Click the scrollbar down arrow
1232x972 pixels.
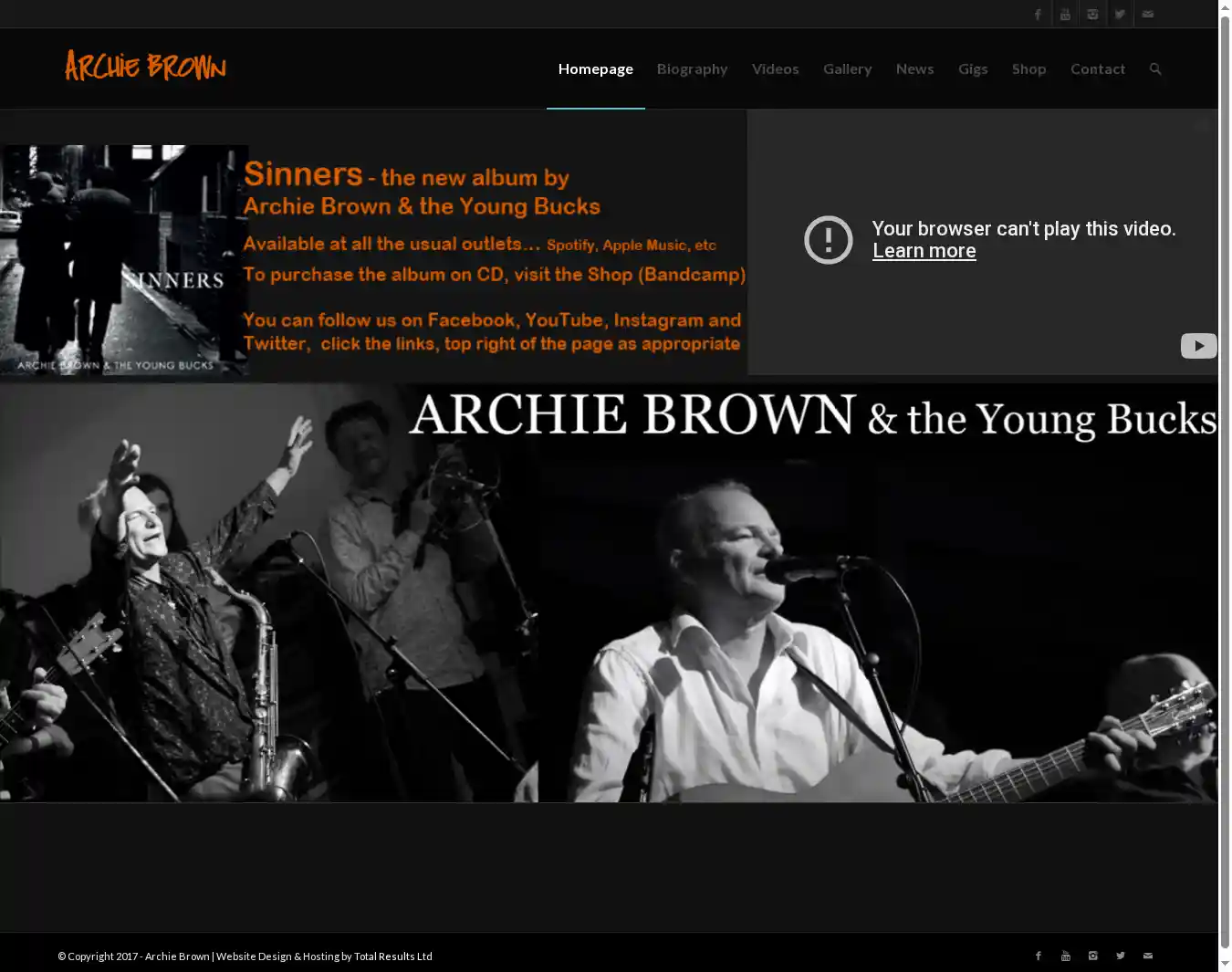(1225, 964)
